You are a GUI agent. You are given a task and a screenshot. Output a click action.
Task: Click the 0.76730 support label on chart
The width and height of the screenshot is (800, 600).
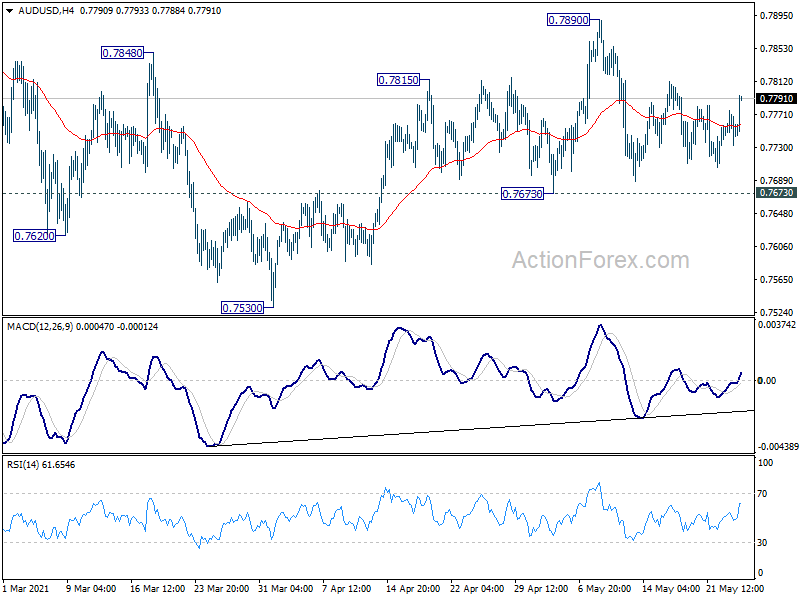click(x=522, y=194)
